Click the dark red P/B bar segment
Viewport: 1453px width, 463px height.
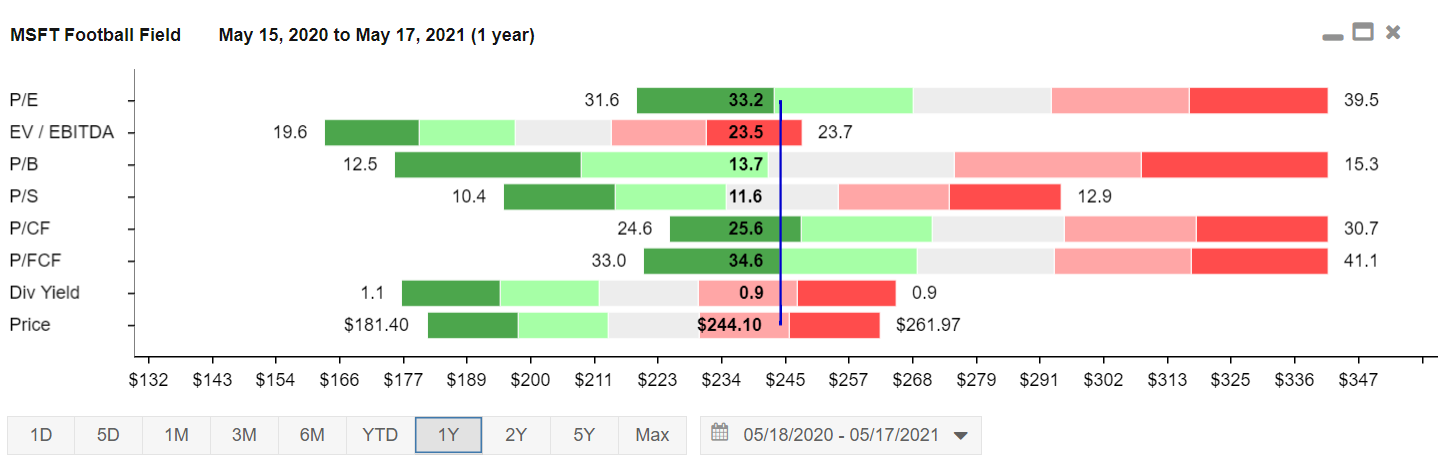pos(1234,165)
